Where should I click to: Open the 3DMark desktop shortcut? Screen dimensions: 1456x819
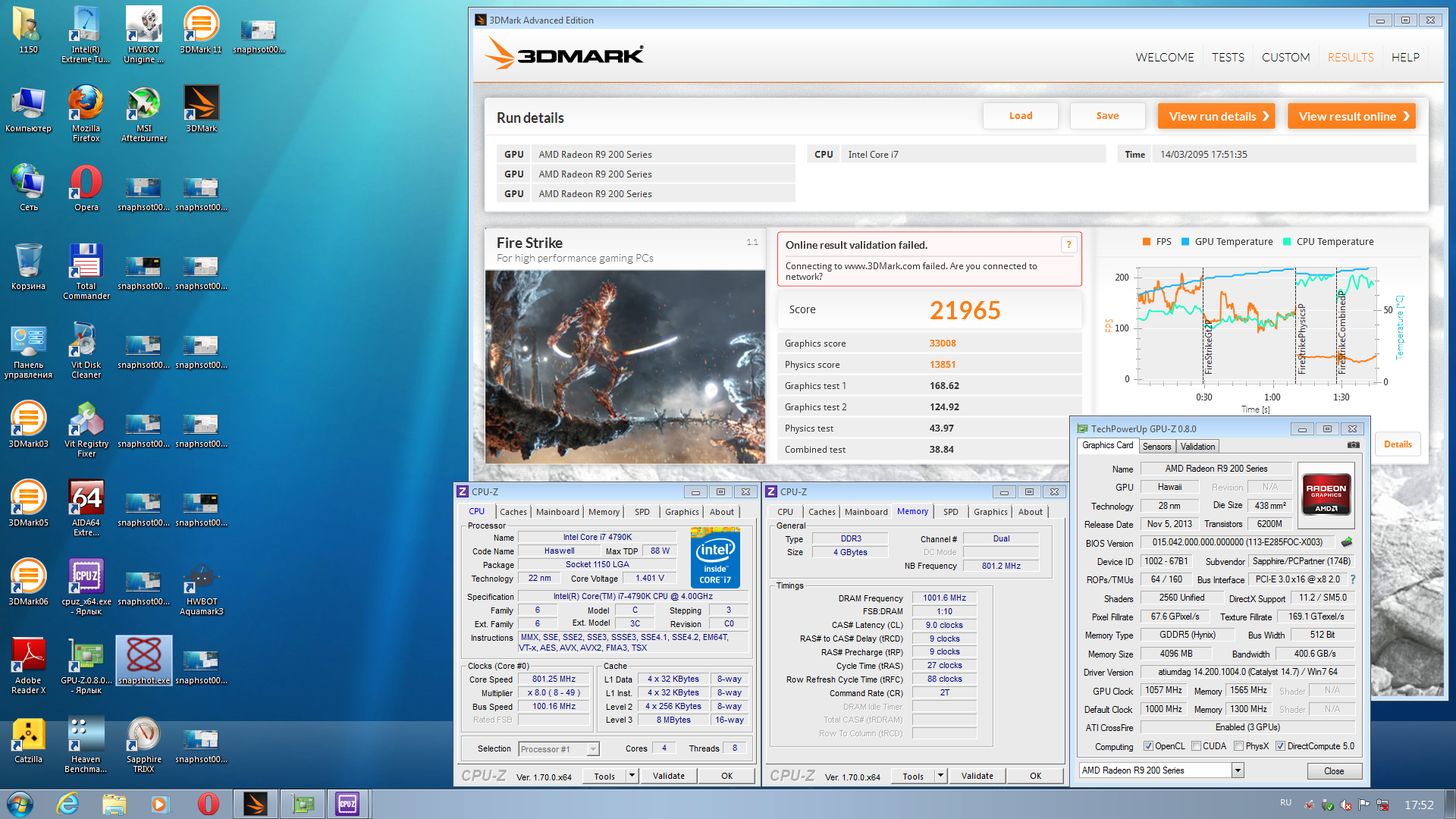click(x=201, y=109)
